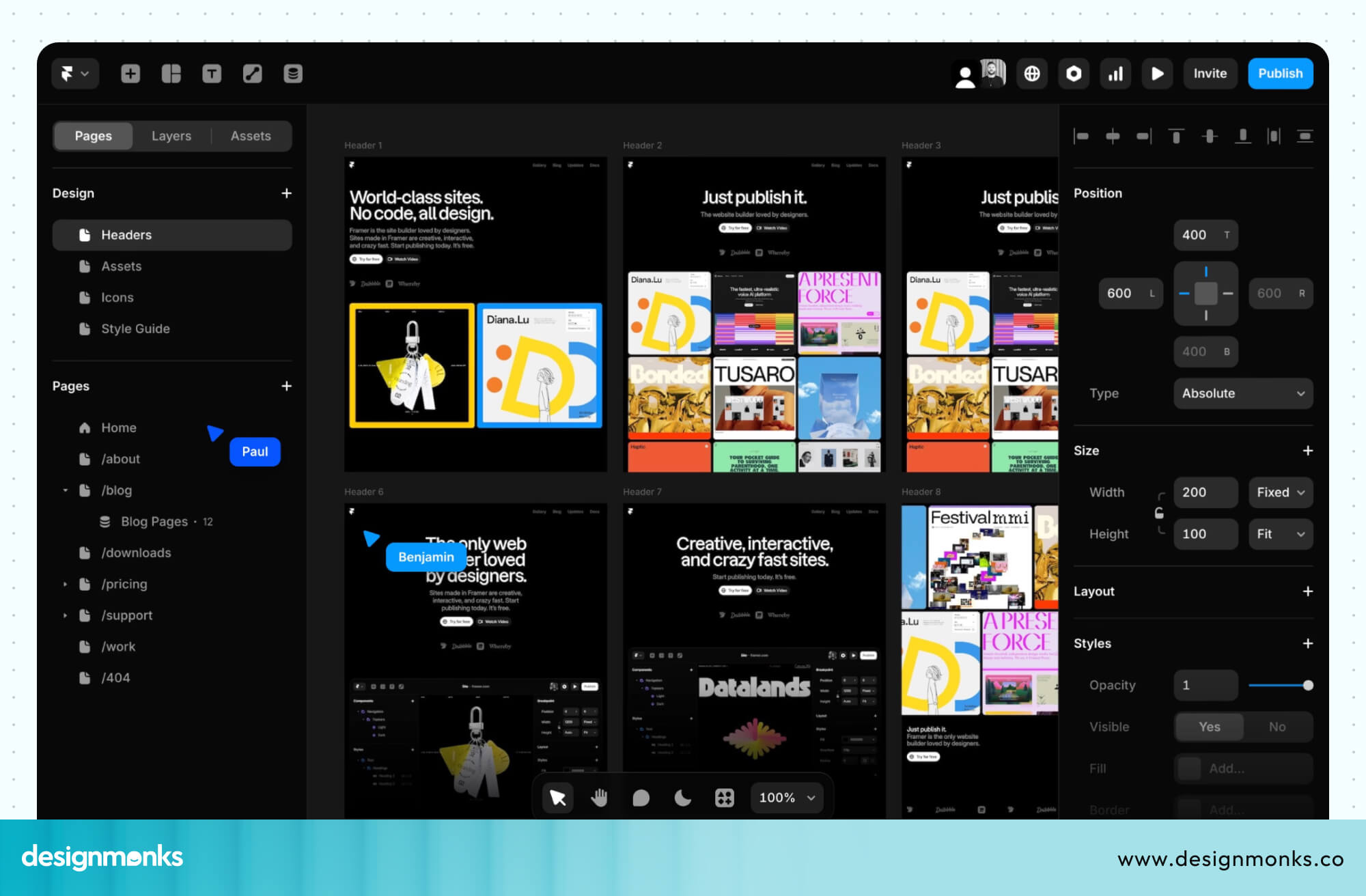The image size is (1366, 896).
Task: Toggle the aspect ratio lock icon
Action: coord(1159,513)
